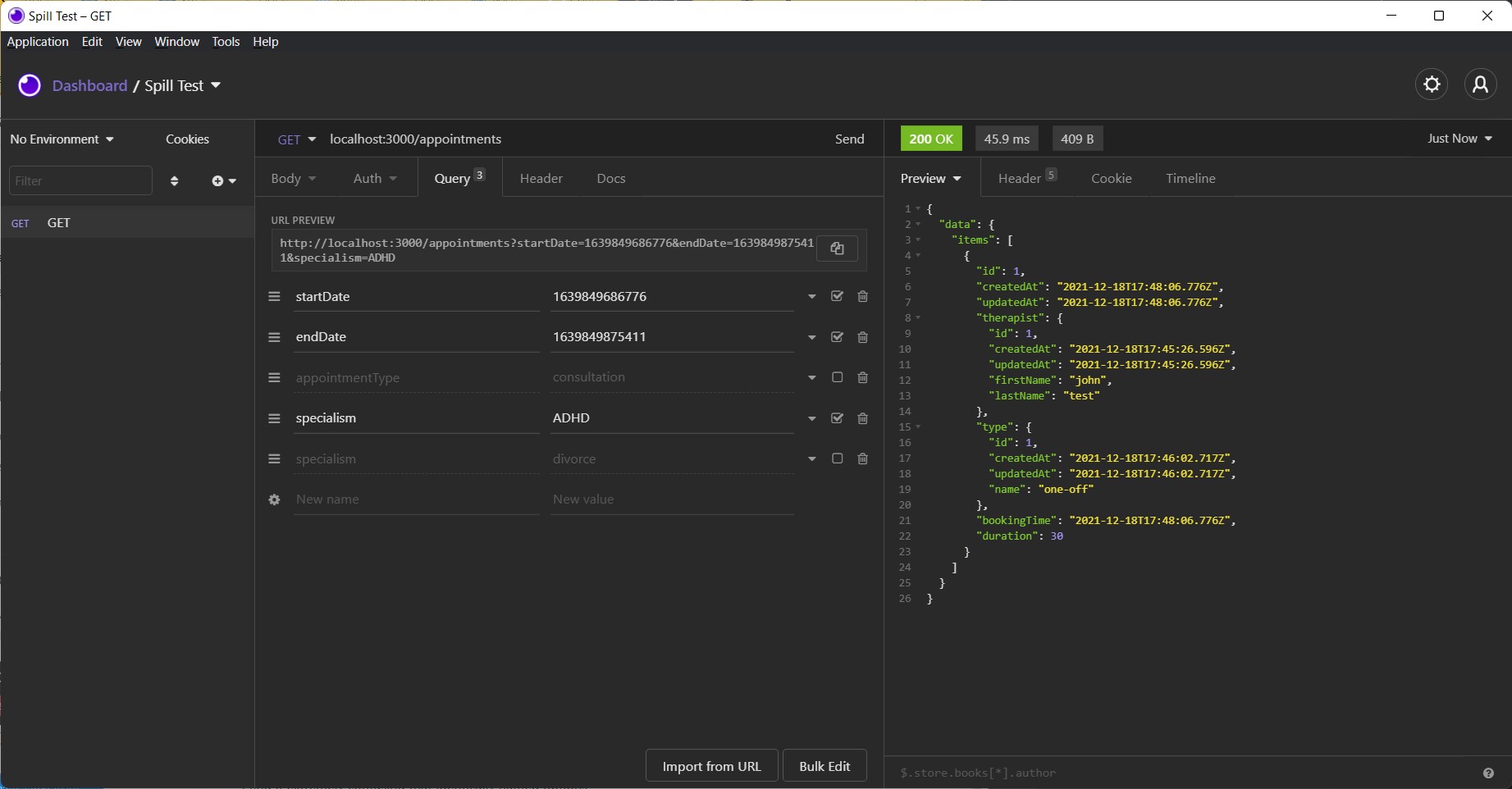Collapse the "type" JSON object
This screenshot has height=789, width=1512.
pos(918,426)
